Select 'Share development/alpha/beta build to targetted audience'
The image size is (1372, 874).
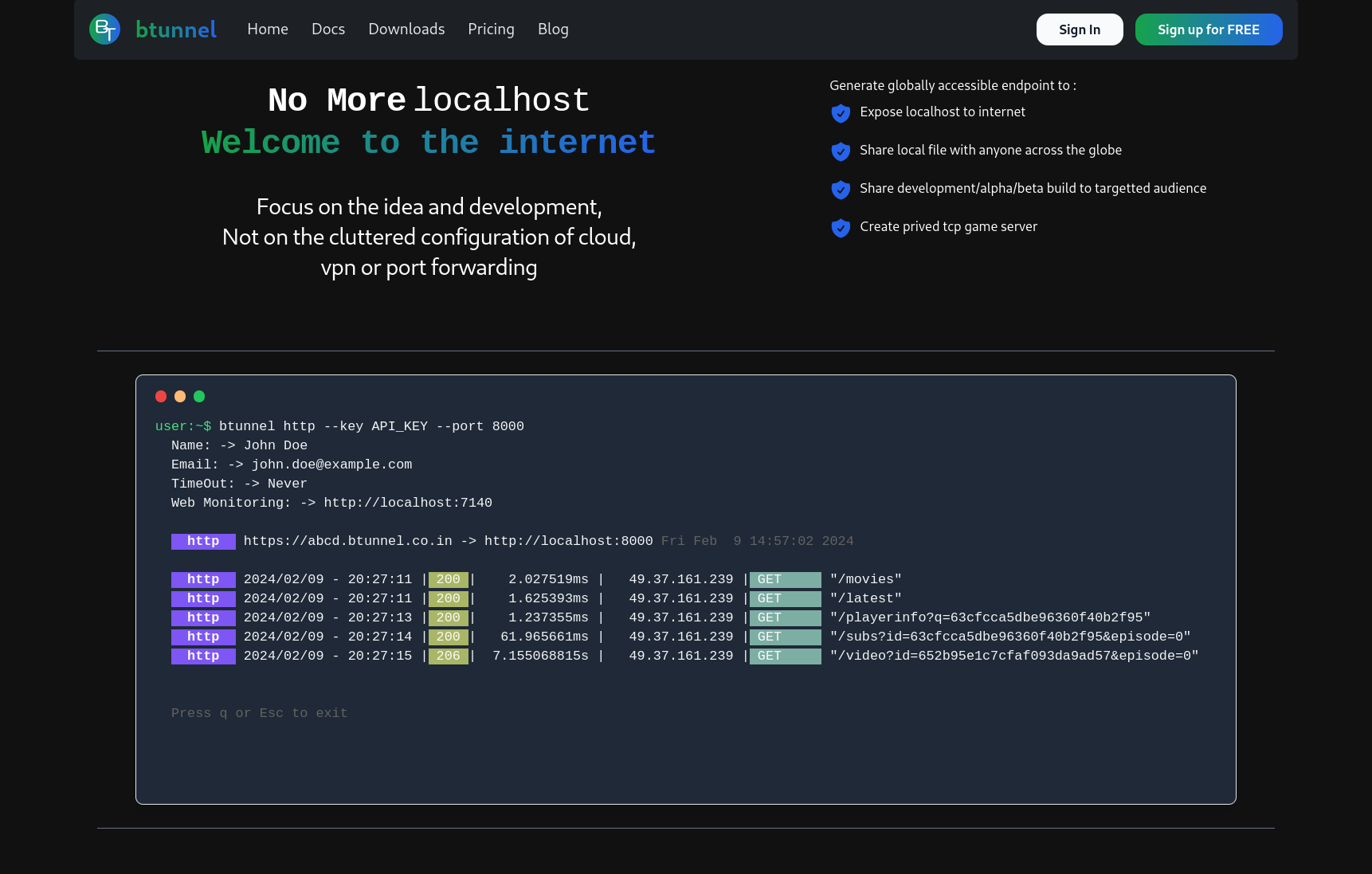pyautogui.click(x=1033, y=188)
